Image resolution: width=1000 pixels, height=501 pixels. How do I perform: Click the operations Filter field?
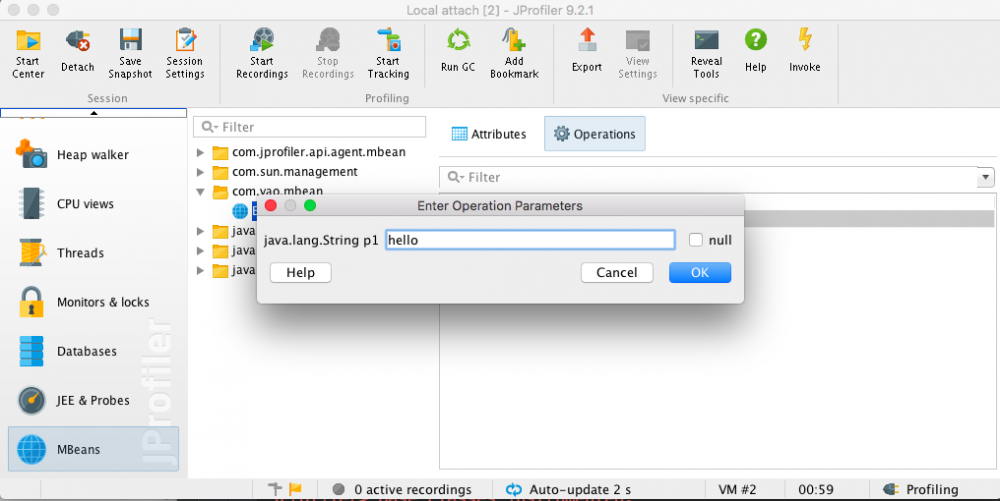[709, 177]
